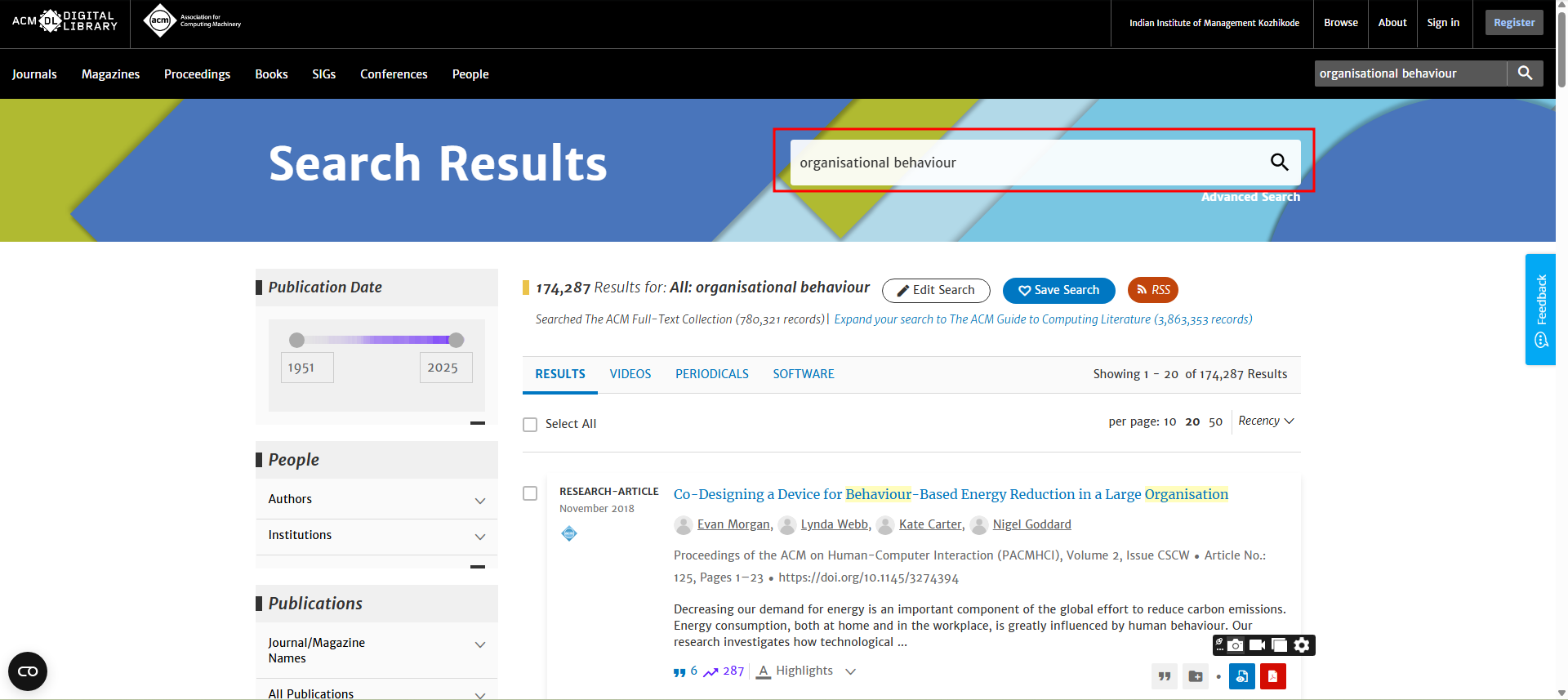Click the main organisational behaviour search field
This screenshot has height=700, width=1568.
click(1025, 163)
